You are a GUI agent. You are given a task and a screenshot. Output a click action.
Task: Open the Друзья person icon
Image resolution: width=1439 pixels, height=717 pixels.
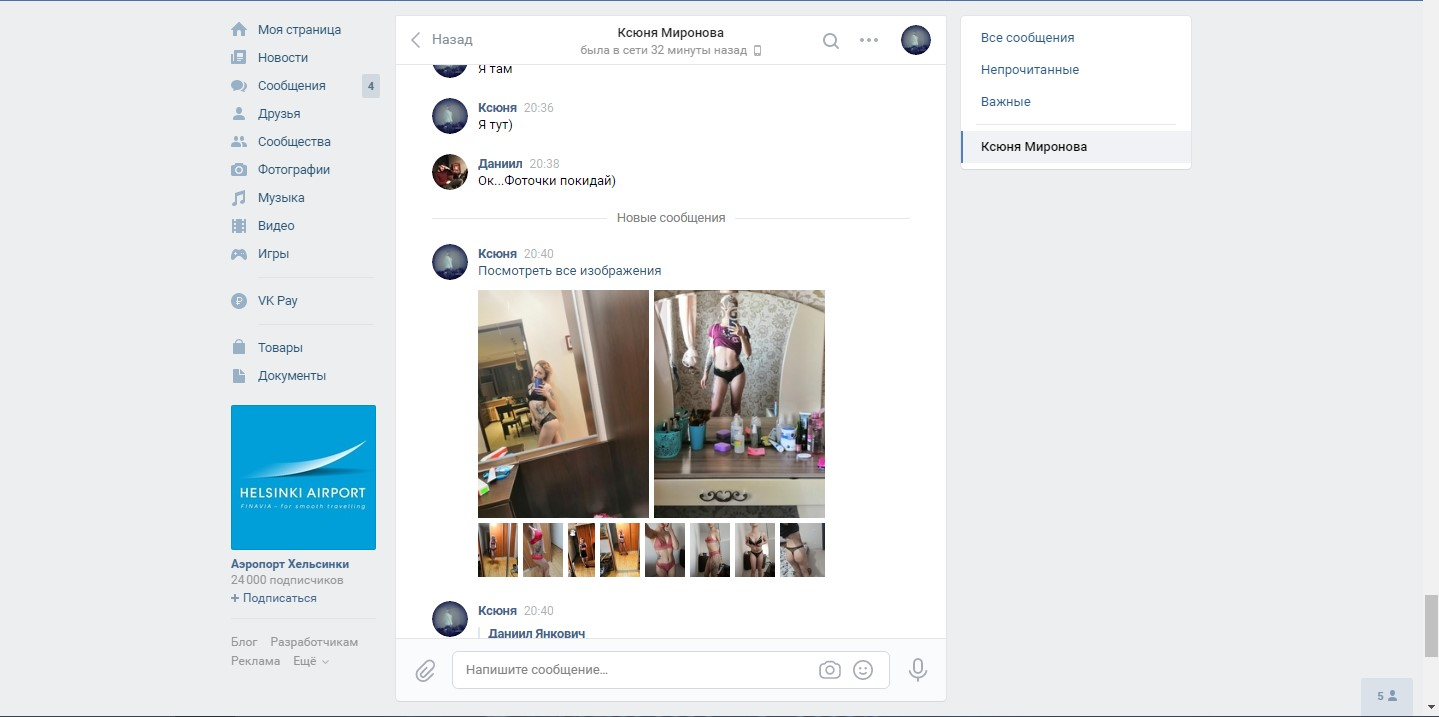coord(239,113)
